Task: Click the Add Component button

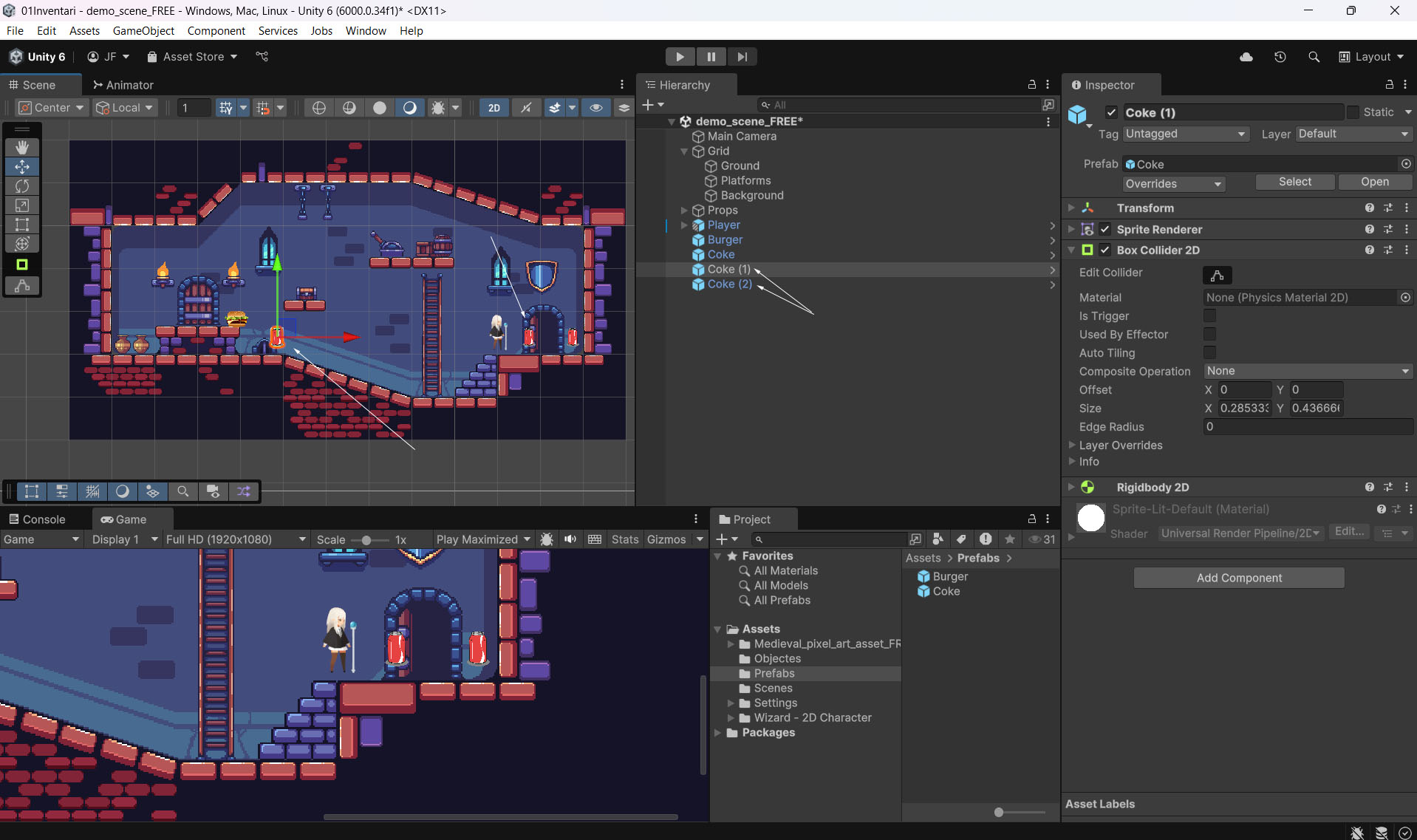Action: pyautogui.click(x=1239, y=578)
